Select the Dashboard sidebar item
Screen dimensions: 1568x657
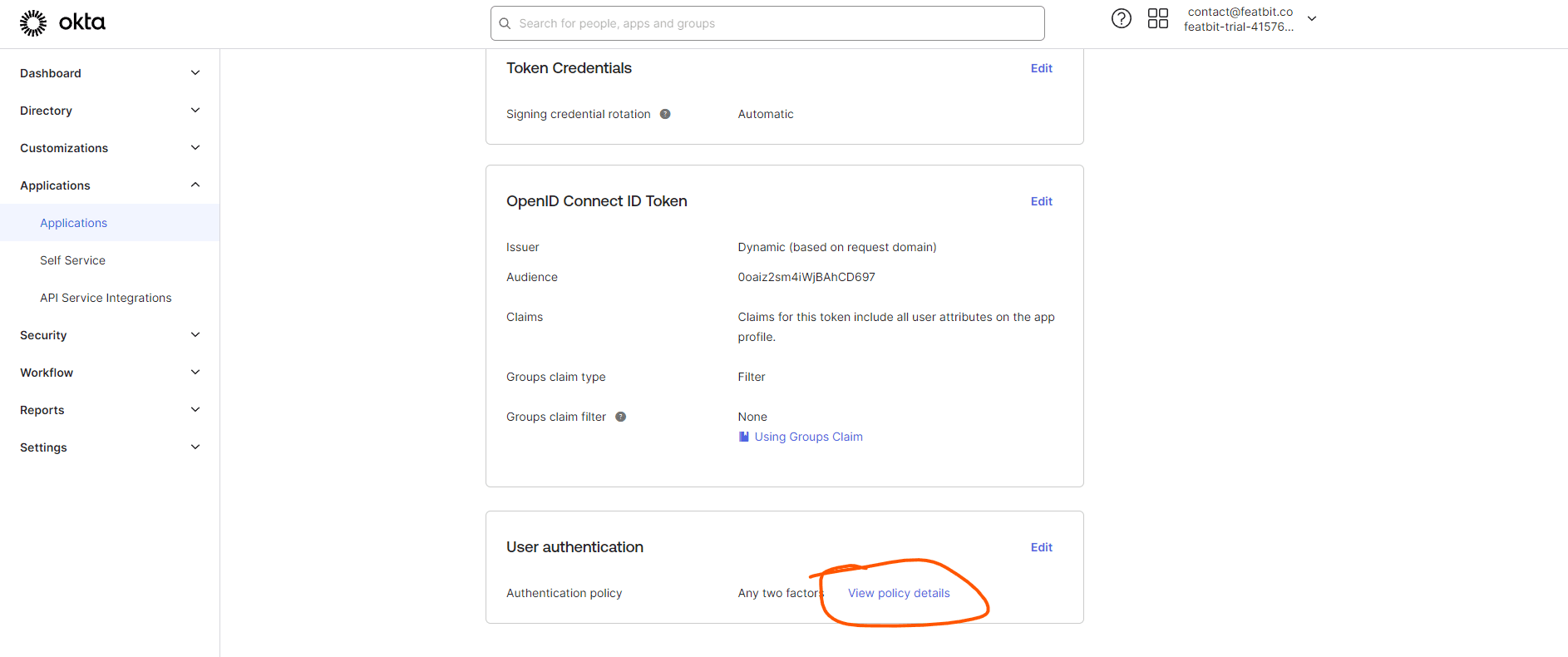pos(51,72)
